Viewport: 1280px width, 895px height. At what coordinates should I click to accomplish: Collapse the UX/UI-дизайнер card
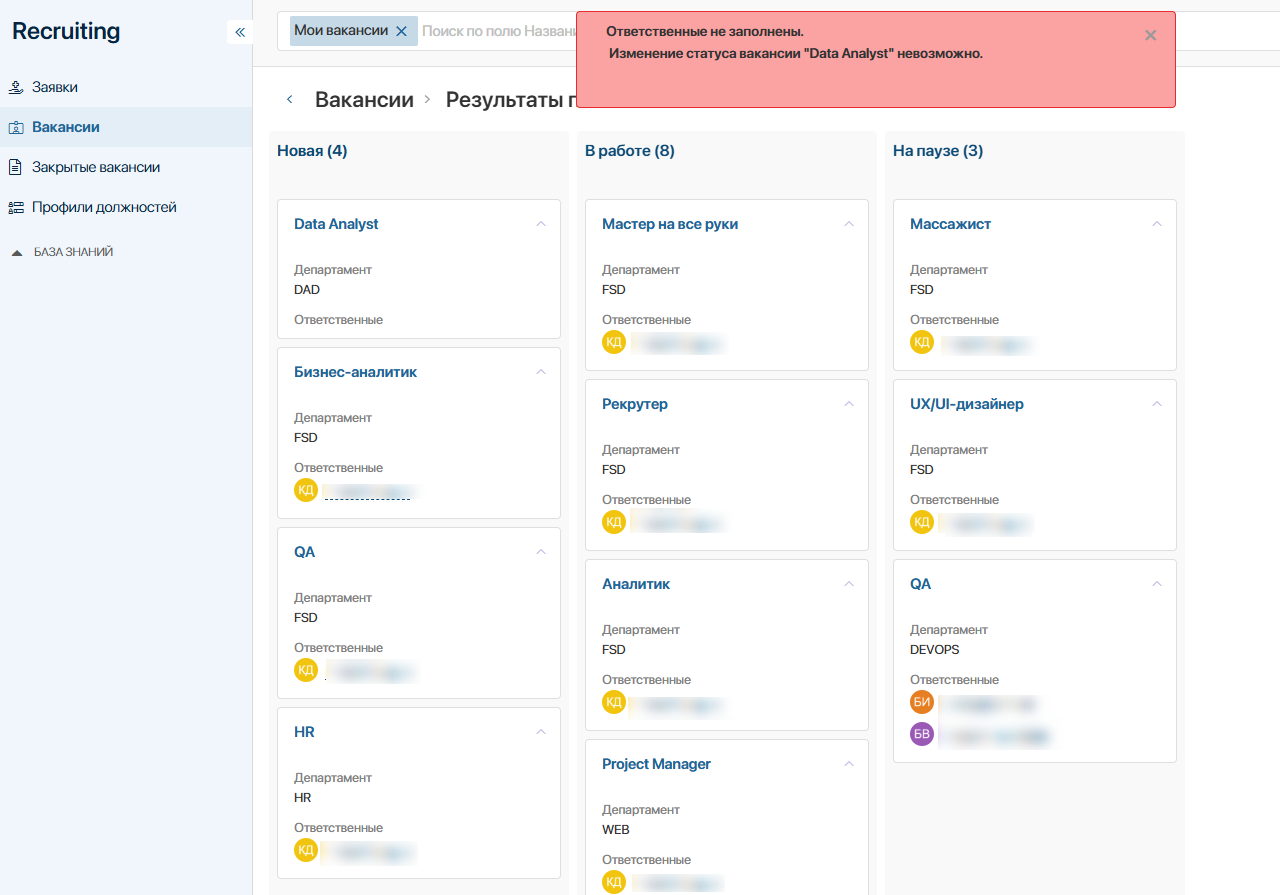pyautogui.click(x=1157, y=404)
